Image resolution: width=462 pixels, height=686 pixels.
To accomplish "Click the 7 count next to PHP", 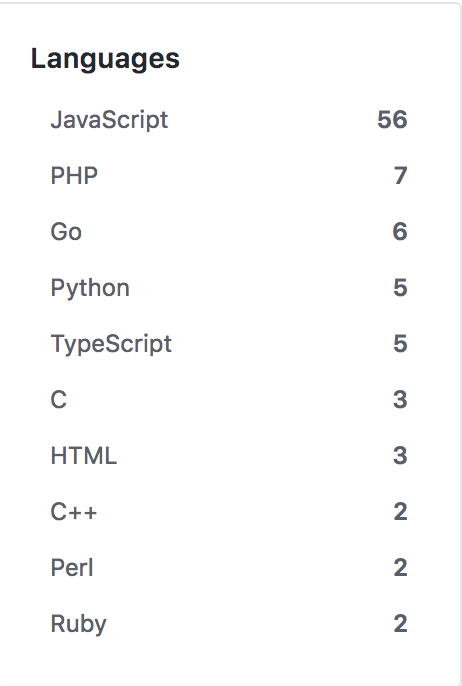I will pos(401,176).
